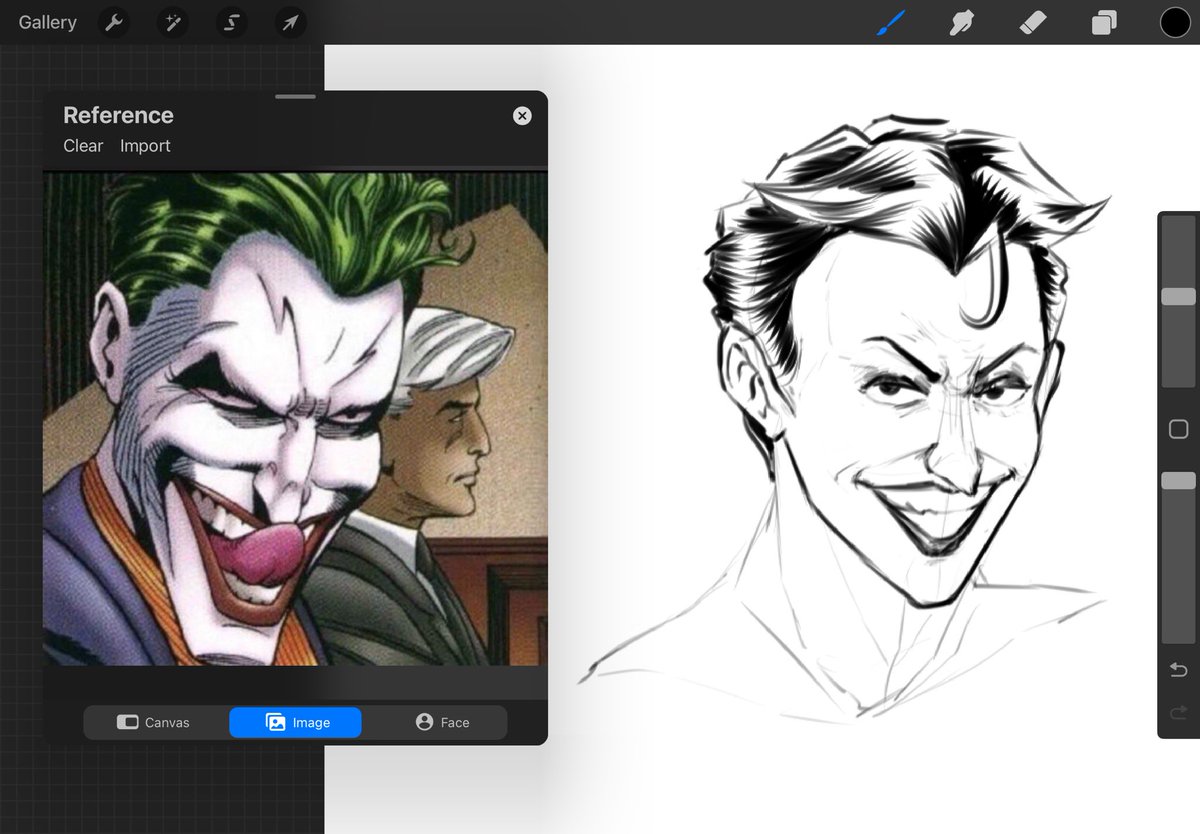Open the active color swatch
Viewport: 1200px width, 834px height.
pyautogui.click(x=1175, y=21)
